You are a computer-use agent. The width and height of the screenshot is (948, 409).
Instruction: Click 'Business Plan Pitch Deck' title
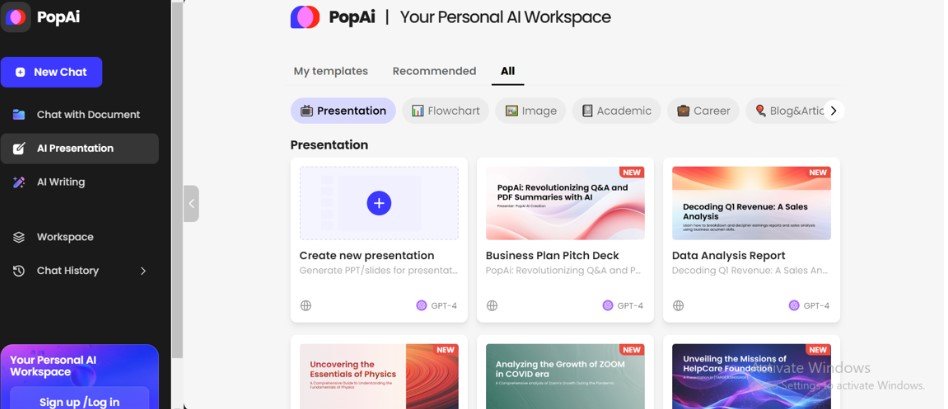553,255
